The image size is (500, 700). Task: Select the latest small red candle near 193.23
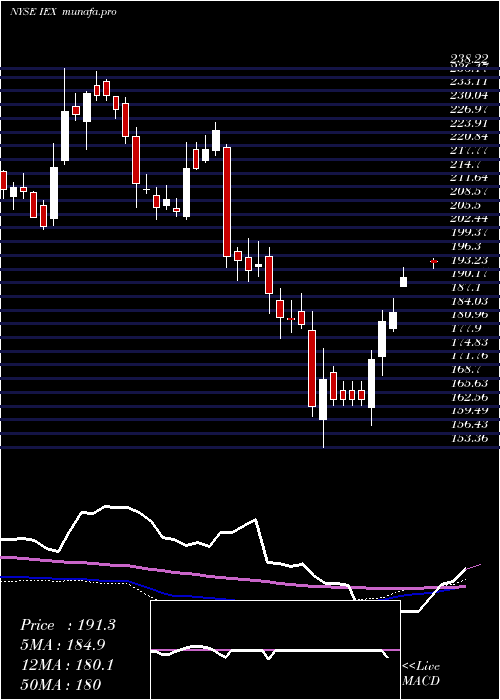433,262
